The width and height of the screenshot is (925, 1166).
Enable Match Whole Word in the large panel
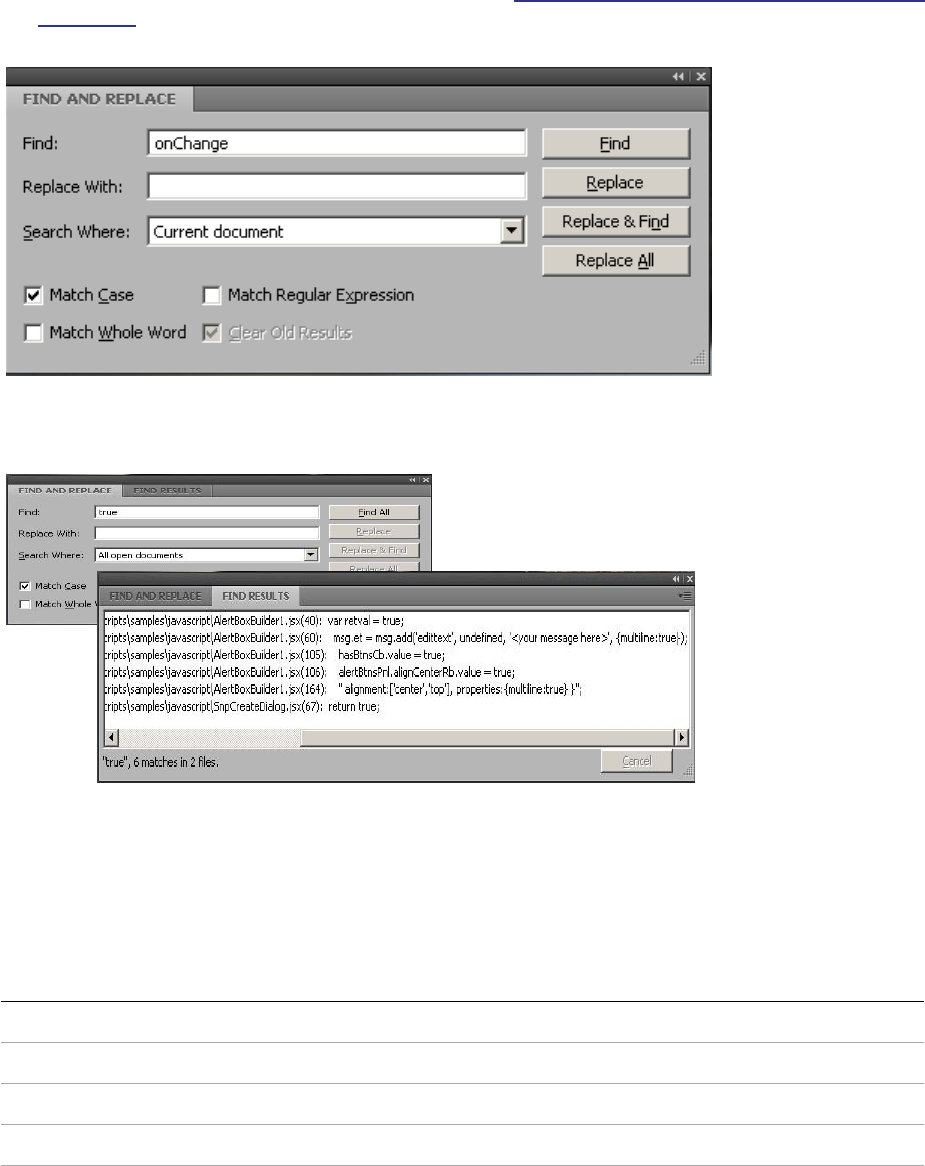click(33, 332)
